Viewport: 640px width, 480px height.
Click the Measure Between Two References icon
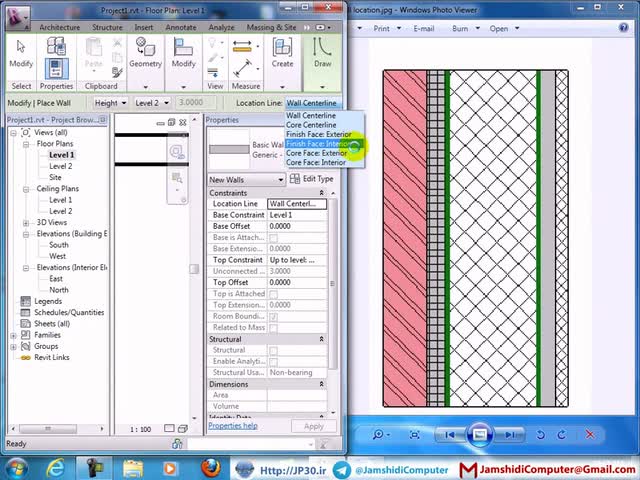(242, 68)
